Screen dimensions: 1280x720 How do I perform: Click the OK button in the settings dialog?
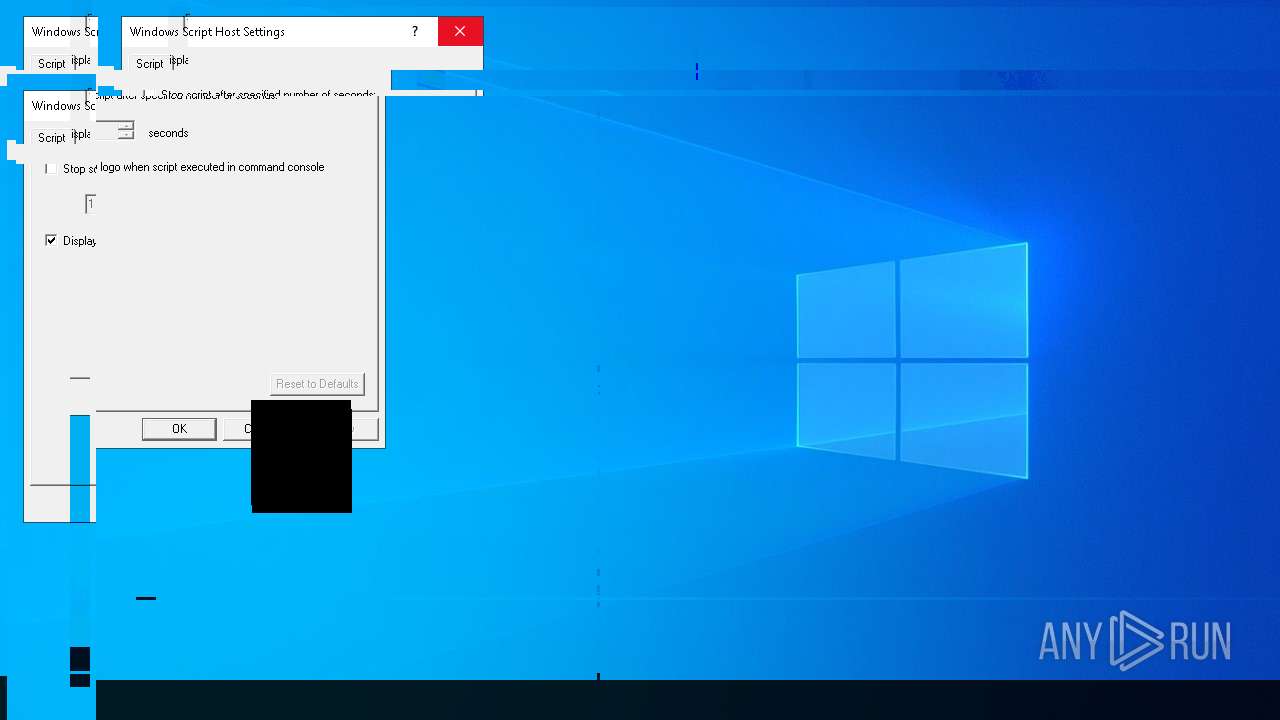click(x=179, y=429)
